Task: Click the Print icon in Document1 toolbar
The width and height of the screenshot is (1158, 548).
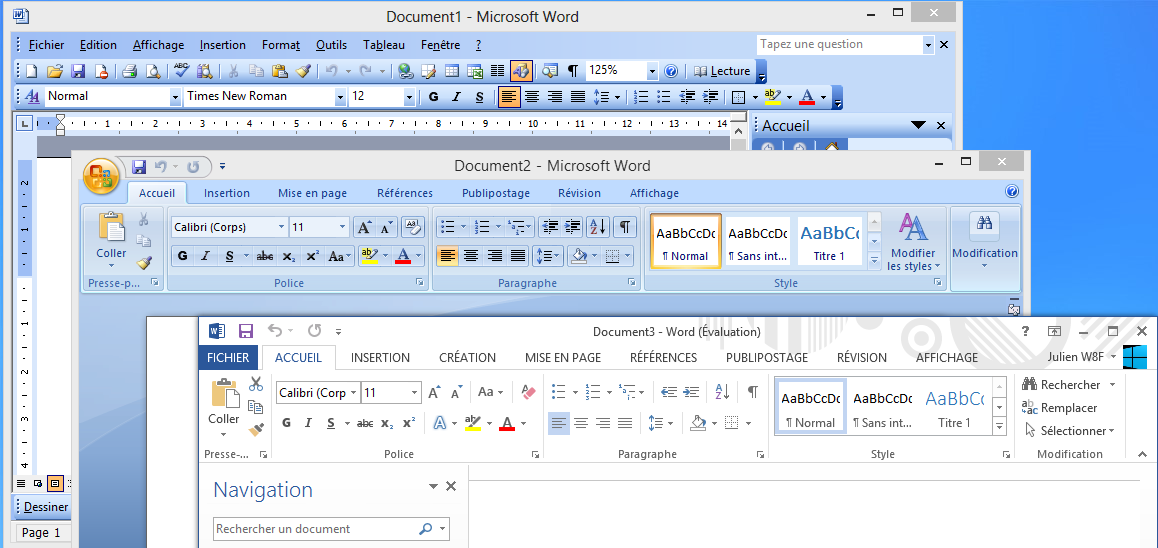Action: [x=130, y=71]
